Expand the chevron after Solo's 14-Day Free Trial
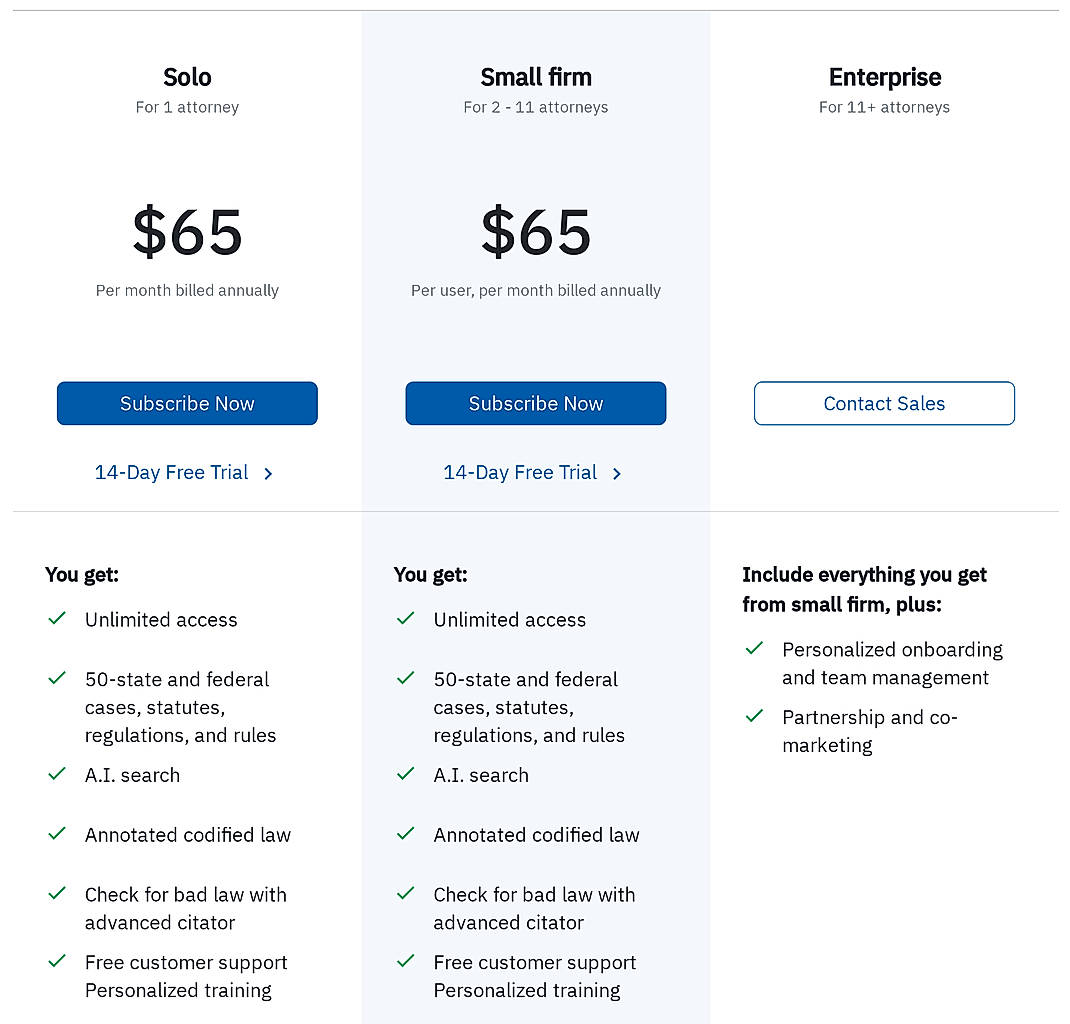This screenshot has height=1024, width=1070. pos(268,474)
